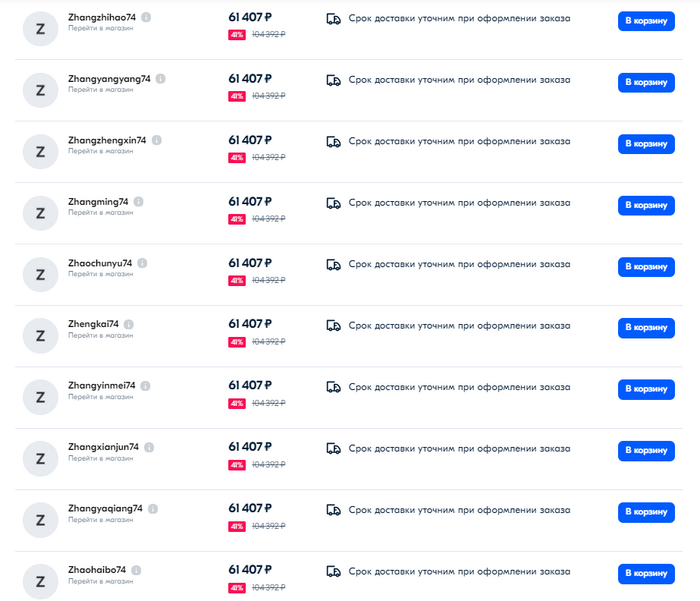Click 41% discount badge in Zhangzhengxin74 row
Viewport: 700px width, 601px height.
tap(237, 158)
